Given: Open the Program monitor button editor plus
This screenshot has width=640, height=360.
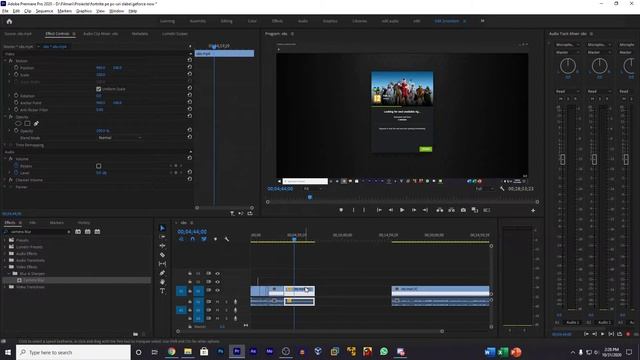Looking at the screenshot, I should (x=533, y=210).
